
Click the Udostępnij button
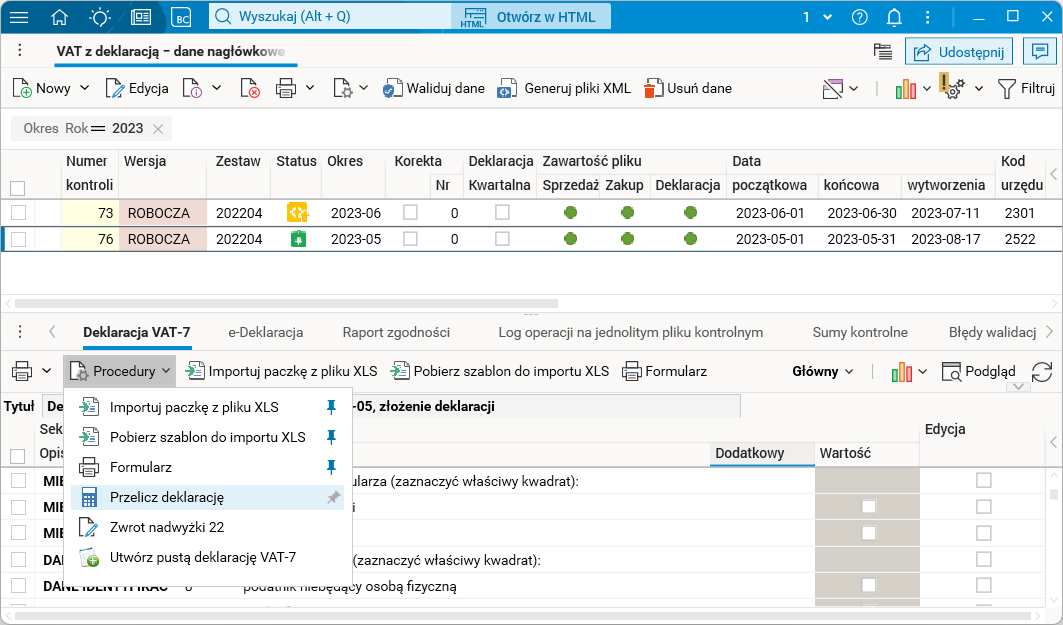[959, 52]
